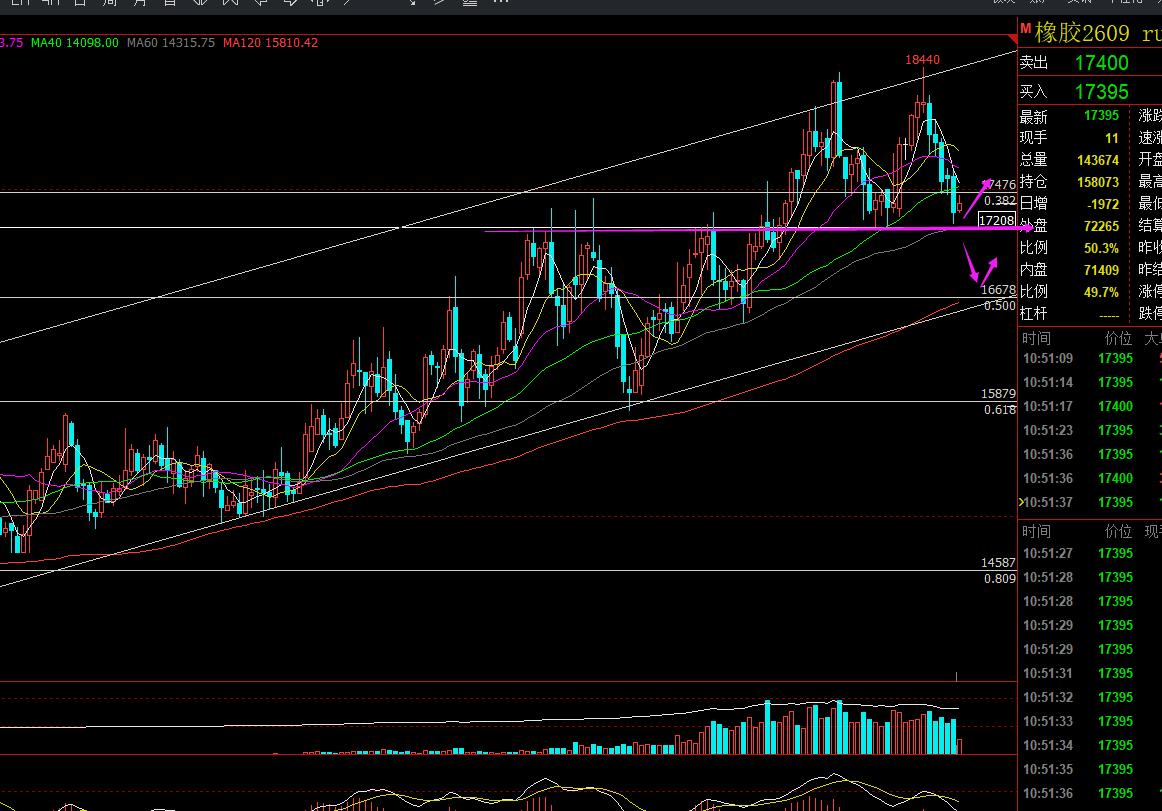Click the 17395 price in the 10:51:31 row

pos(1115,674)
